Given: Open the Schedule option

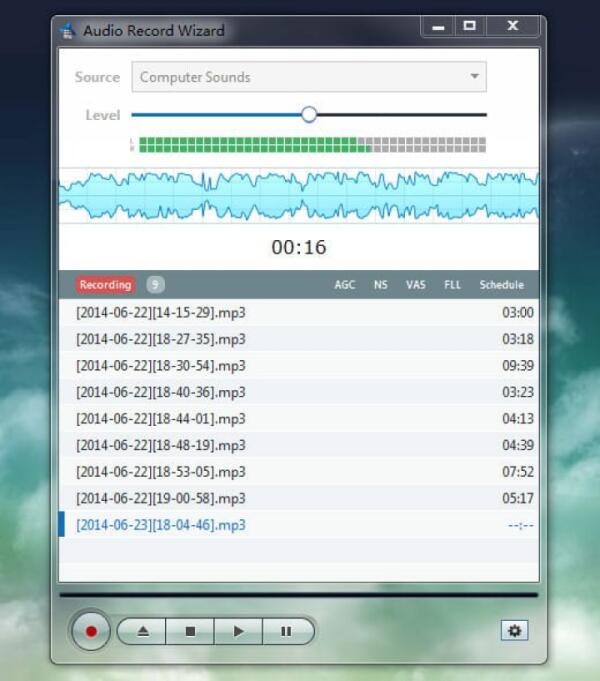Looking at the screenshot, I should tap(501, 285).
